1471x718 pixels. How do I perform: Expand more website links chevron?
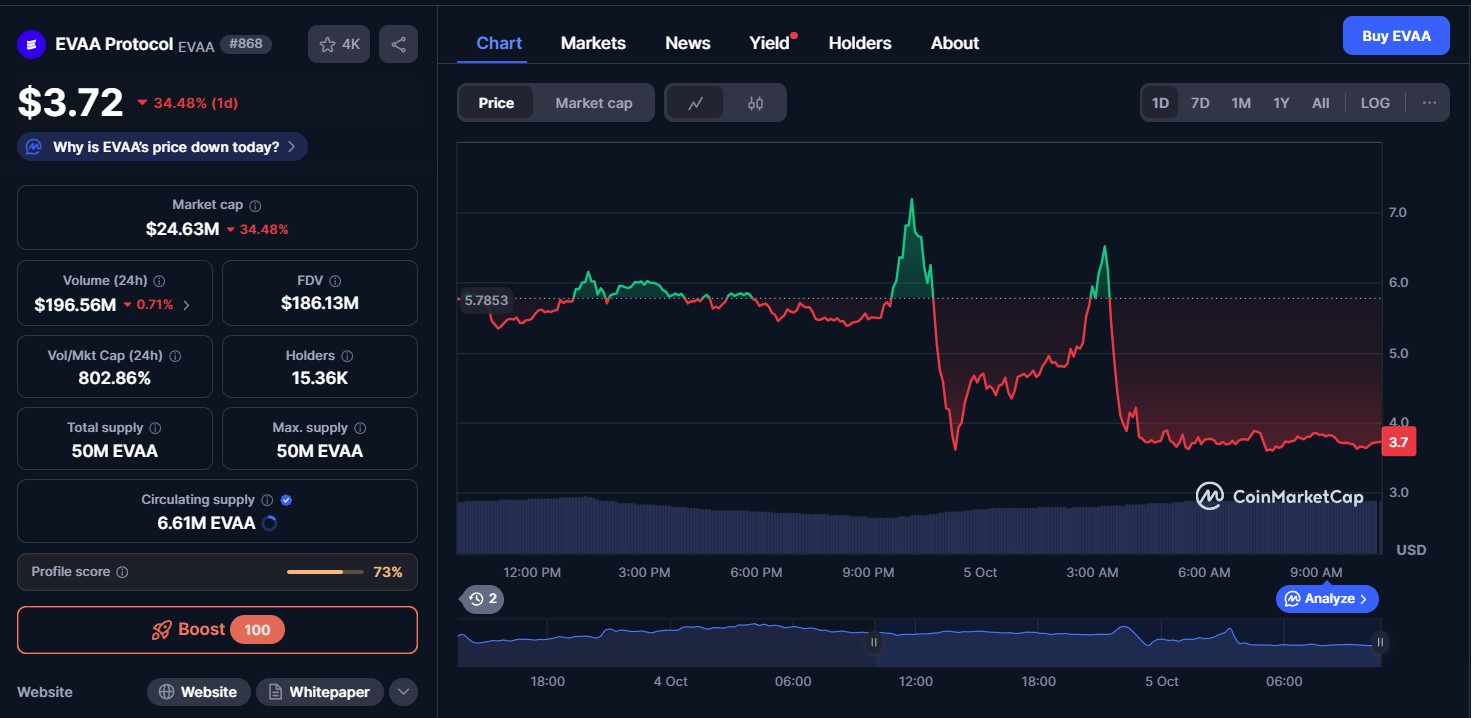[403, 692]
